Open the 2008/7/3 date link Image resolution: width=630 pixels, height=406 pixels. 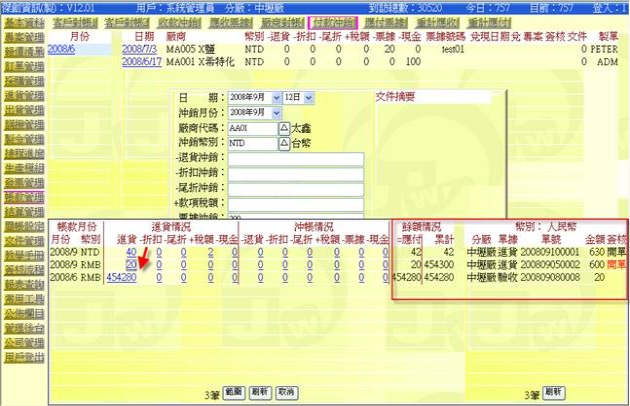140,48
